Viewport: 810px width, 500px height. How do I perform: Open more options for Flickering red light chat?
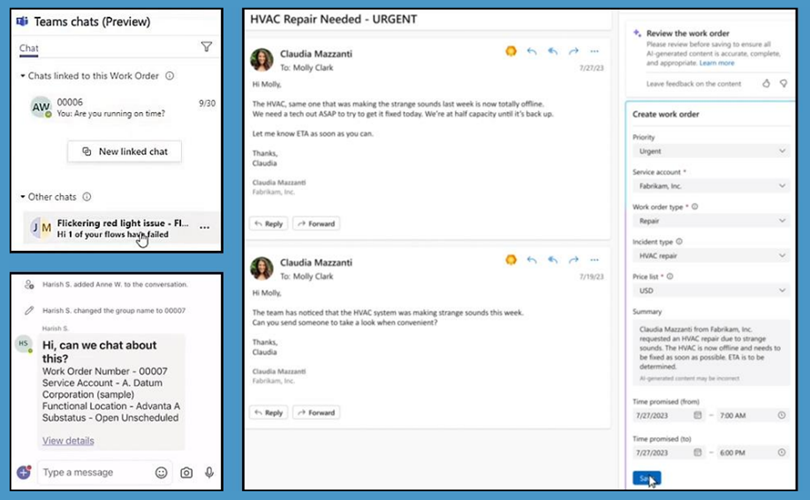205,228
